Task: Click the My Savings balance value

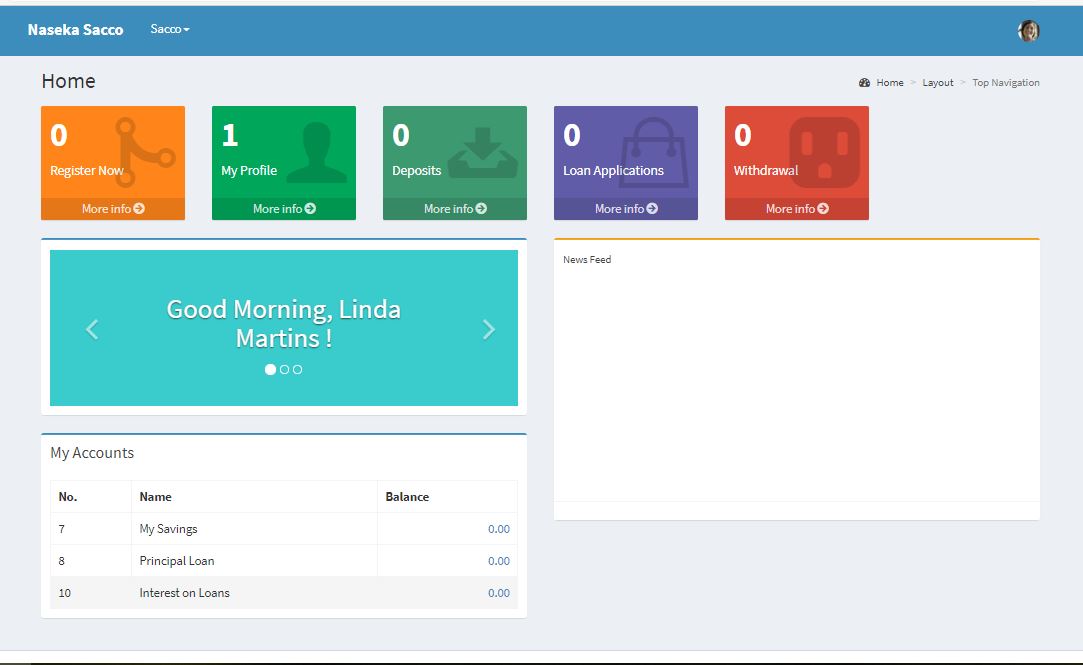Action: tap(498, 529)
